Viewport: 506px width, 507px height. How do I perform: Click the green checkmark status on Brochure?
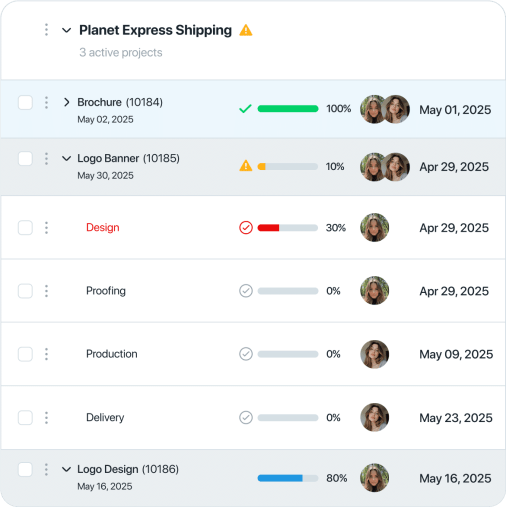tap(245, 109)
